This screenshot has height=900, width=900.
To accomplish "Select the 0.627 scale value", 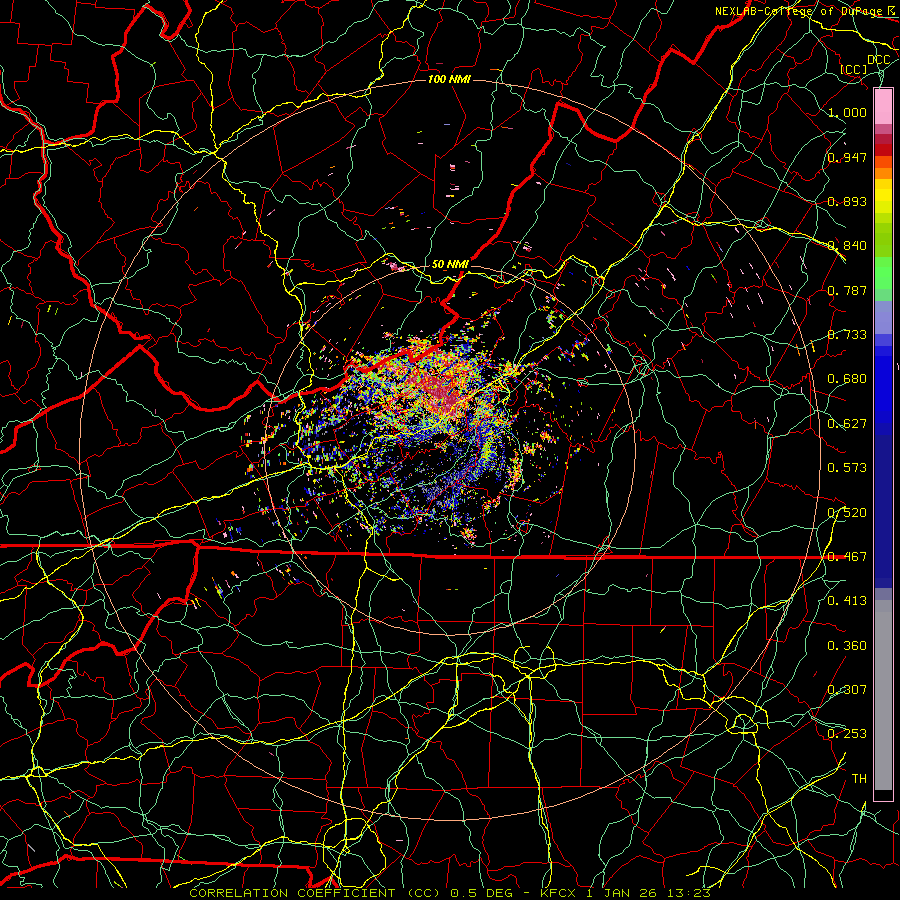I will tap(847, 424).
